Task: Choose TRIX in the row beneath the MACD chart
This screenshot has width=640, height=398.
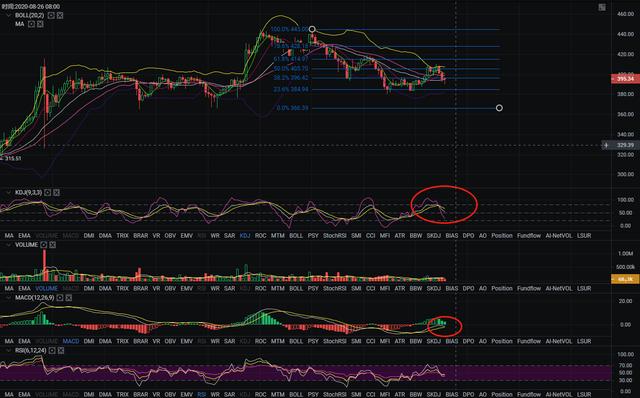Action: click(x=122, y=341)
